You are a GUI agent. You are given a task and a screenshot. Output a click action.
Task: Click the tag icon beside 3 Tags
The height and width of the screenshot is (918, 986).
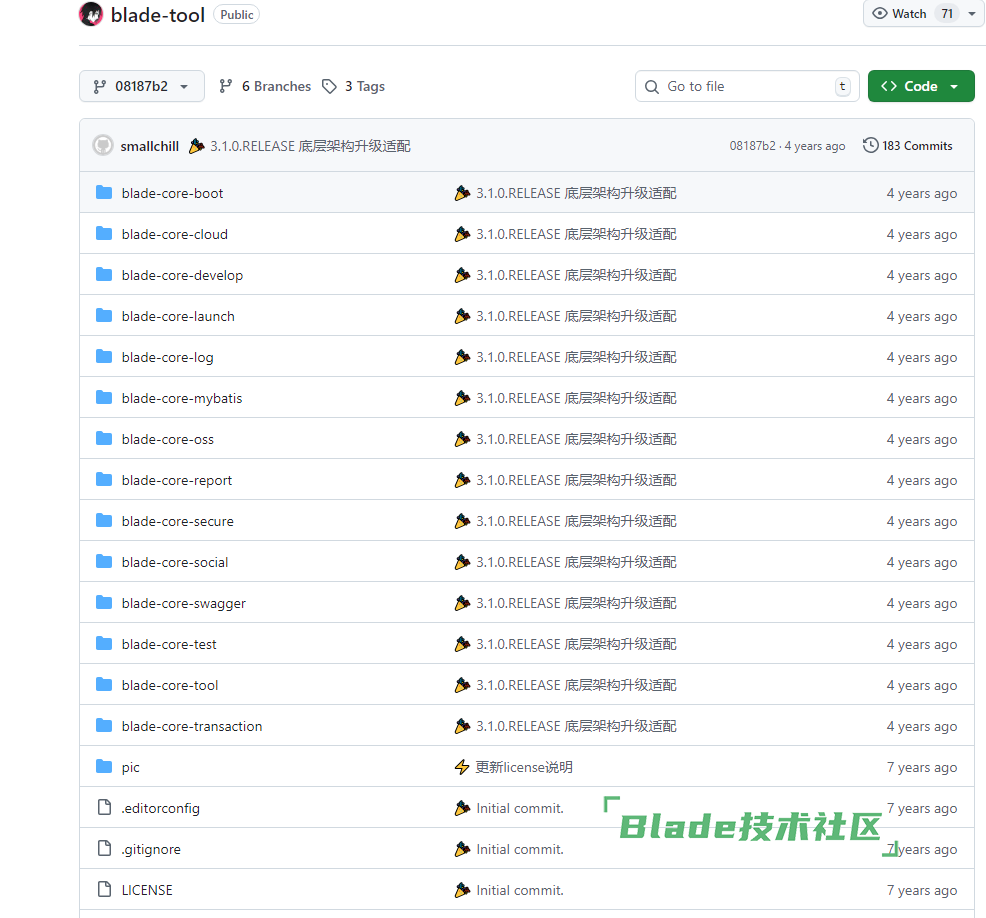(x=329, y=87)
